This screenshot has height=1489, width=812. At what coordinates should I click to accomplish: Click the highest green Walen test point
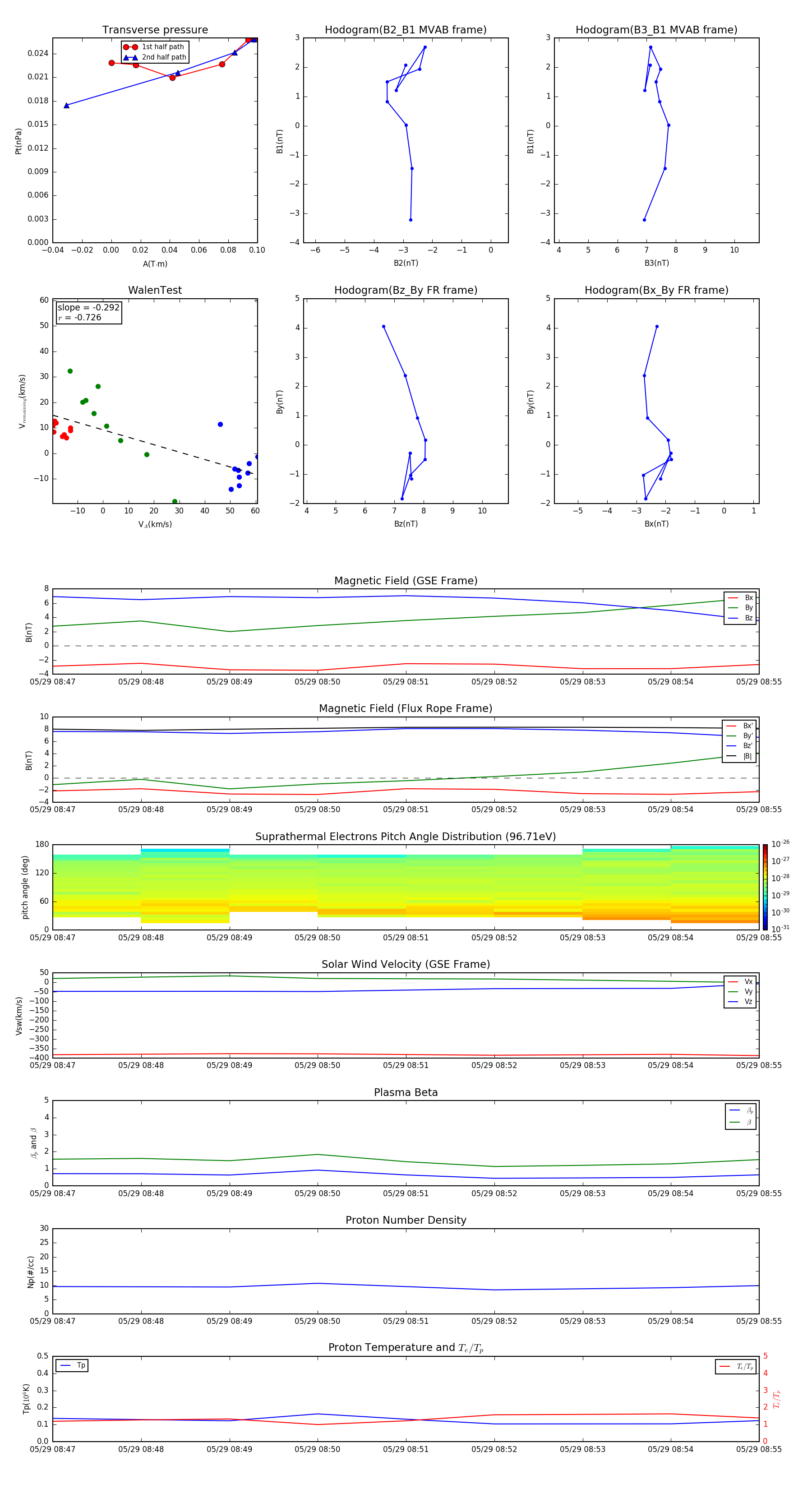70,371
